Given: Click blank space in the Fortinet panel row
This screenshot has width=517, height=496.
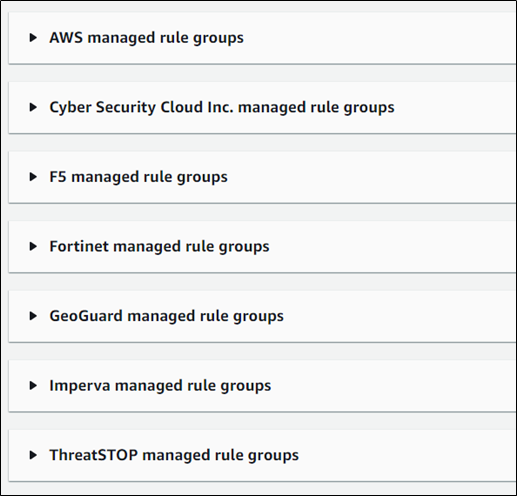Looking at the screenshot, I should [393, 246].
